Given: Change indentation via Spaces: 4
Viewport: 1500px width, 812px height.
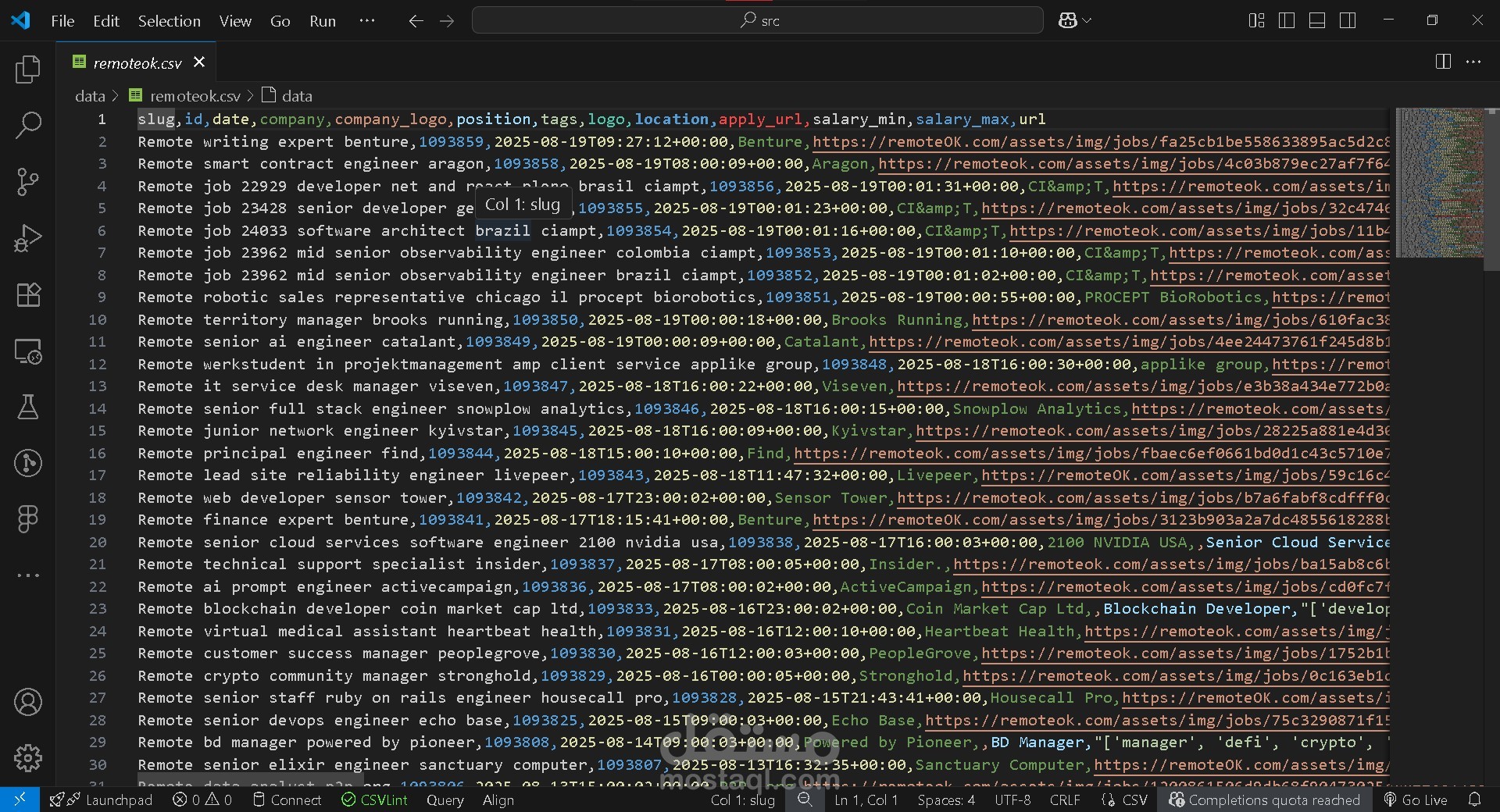Looking at the screenshot, I should [x=946, y=800].
